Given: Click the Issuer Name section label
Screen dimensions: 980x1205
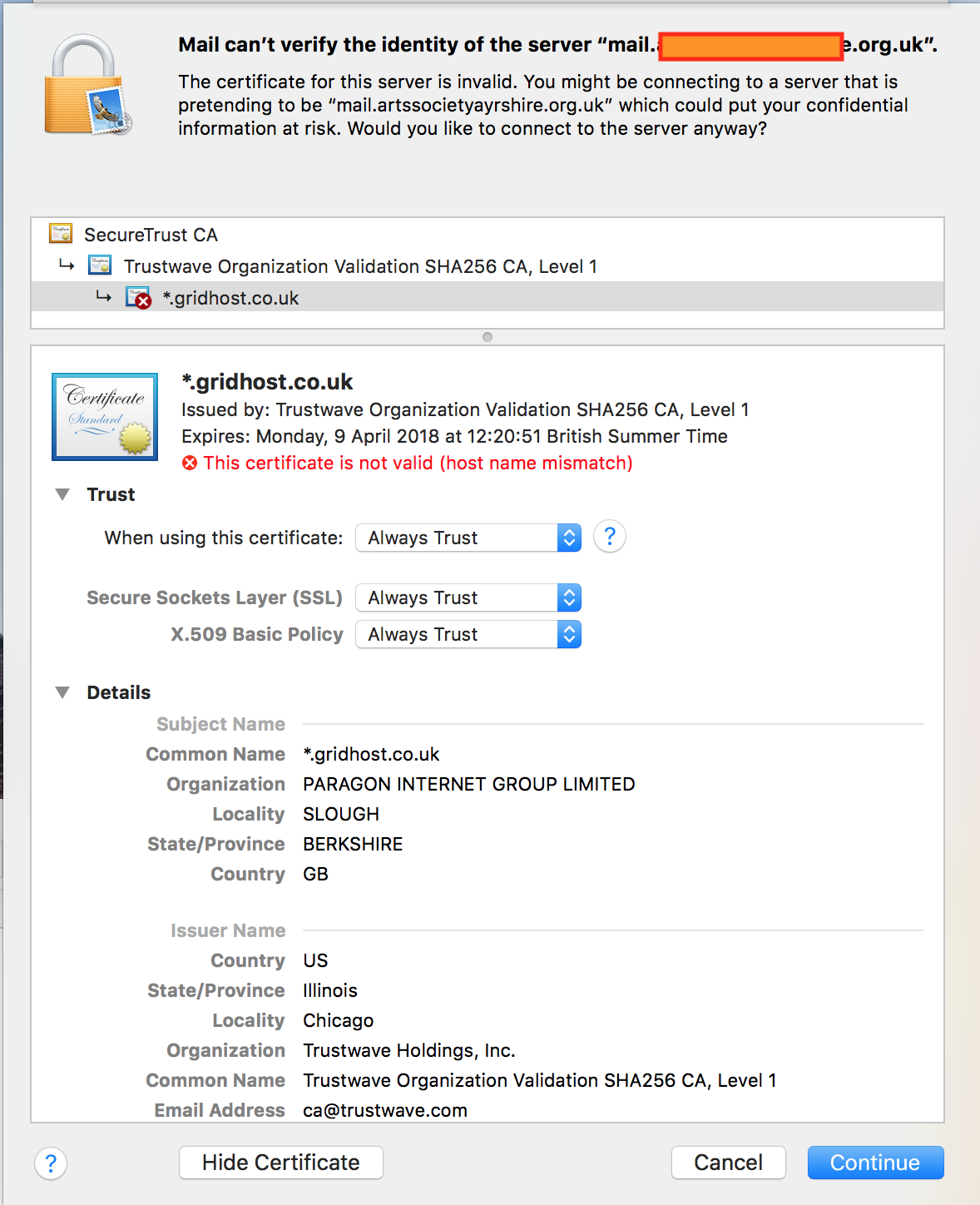Looking at the screenshot, I should pos(228,930).
